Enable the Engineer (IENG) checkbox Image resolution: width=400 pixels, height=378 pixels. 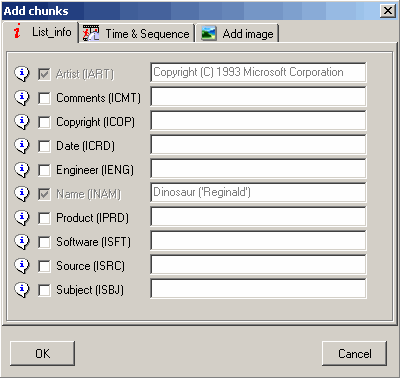pos(44,170)
